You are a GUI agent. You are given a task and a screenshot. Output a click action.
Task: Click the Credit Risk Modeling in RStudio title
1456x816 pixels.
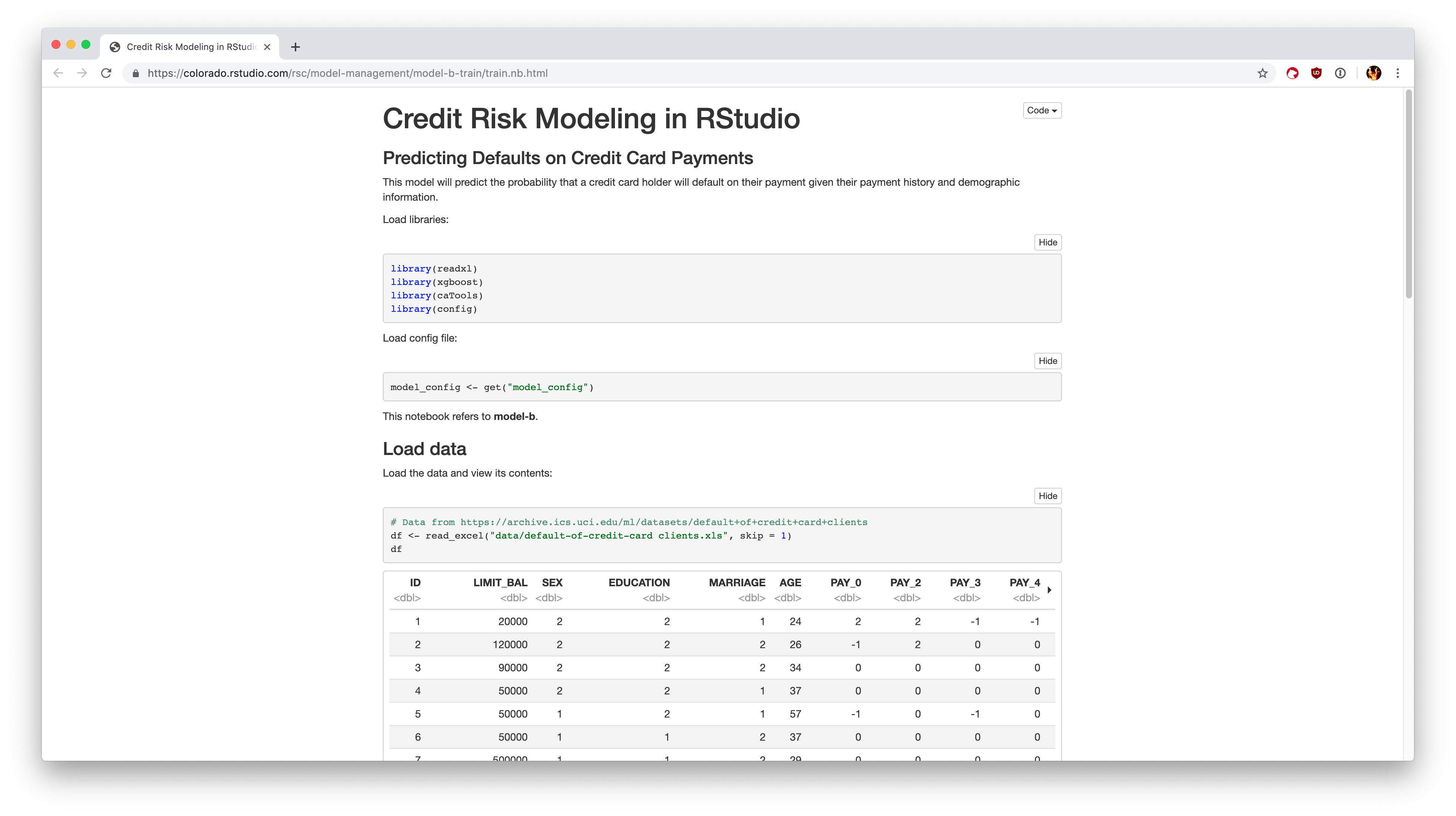[591, 119]
